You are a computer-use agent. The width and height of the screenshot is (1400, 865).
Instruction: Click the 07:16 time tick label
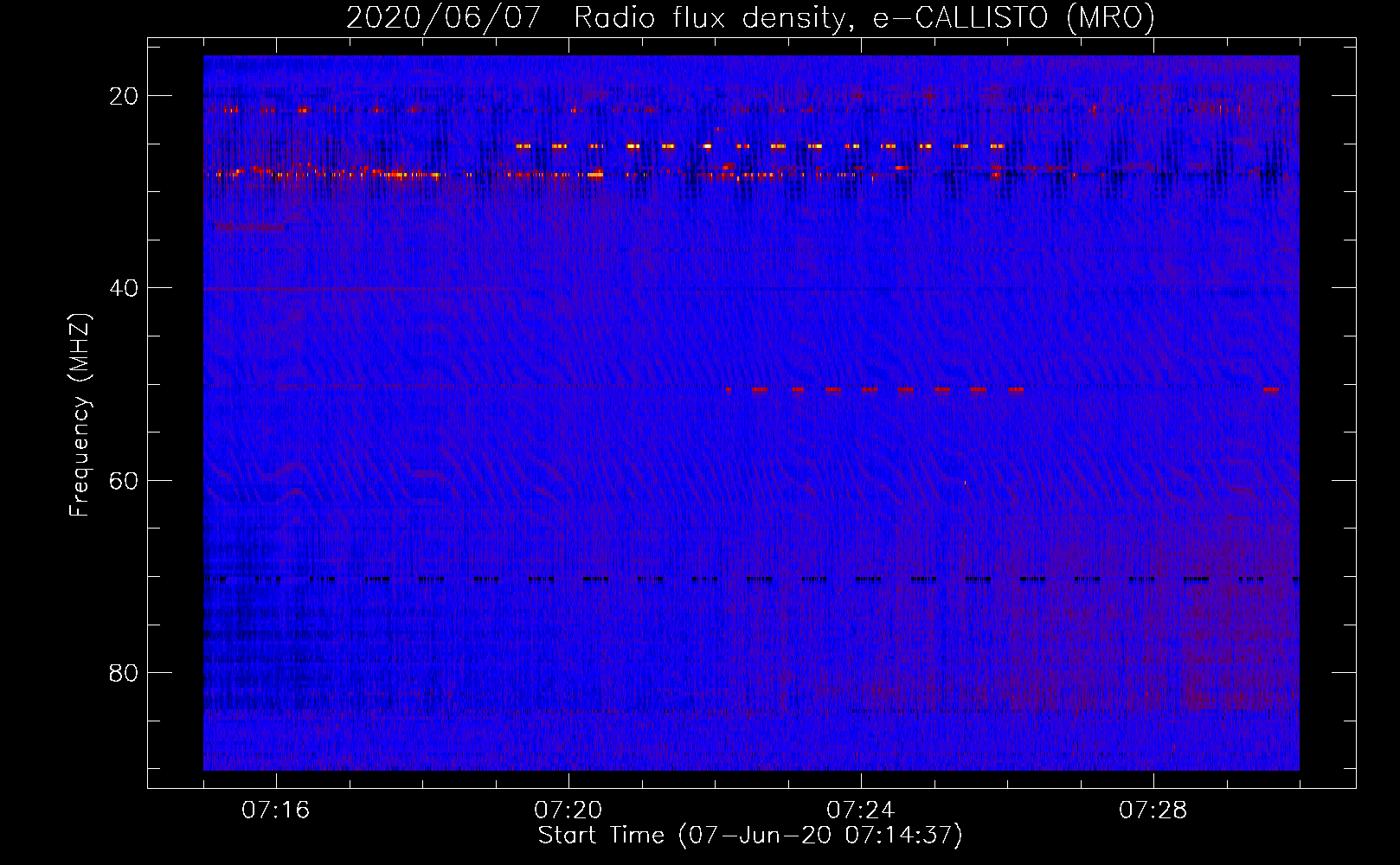276,810
